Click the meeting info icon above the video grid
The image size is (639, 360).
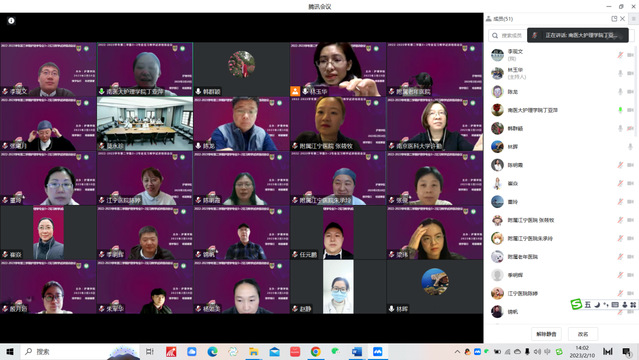click(11, 20)
